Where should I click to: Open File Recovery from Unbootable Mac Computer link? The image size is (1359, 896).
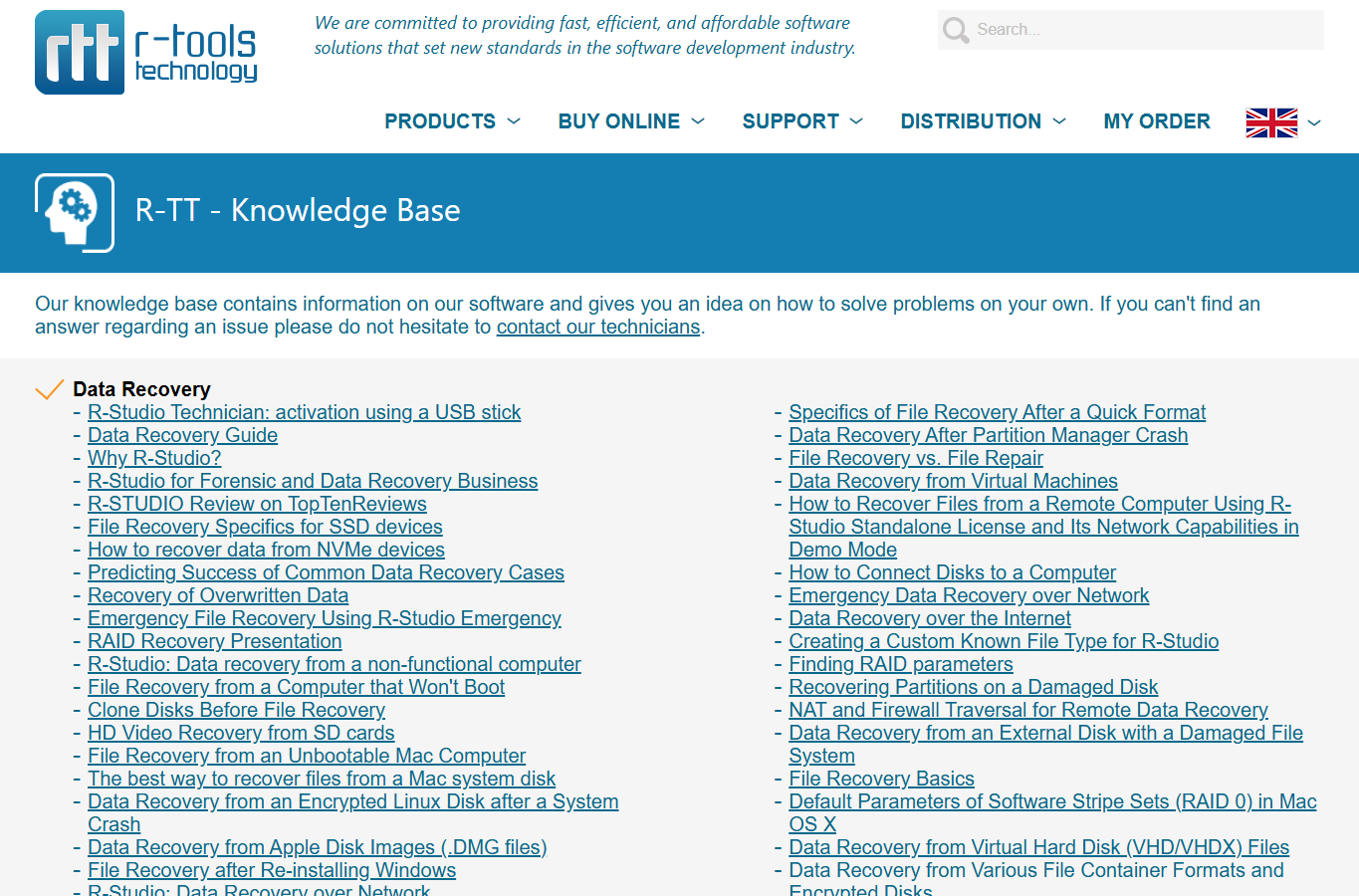click(x=307, y=756)
